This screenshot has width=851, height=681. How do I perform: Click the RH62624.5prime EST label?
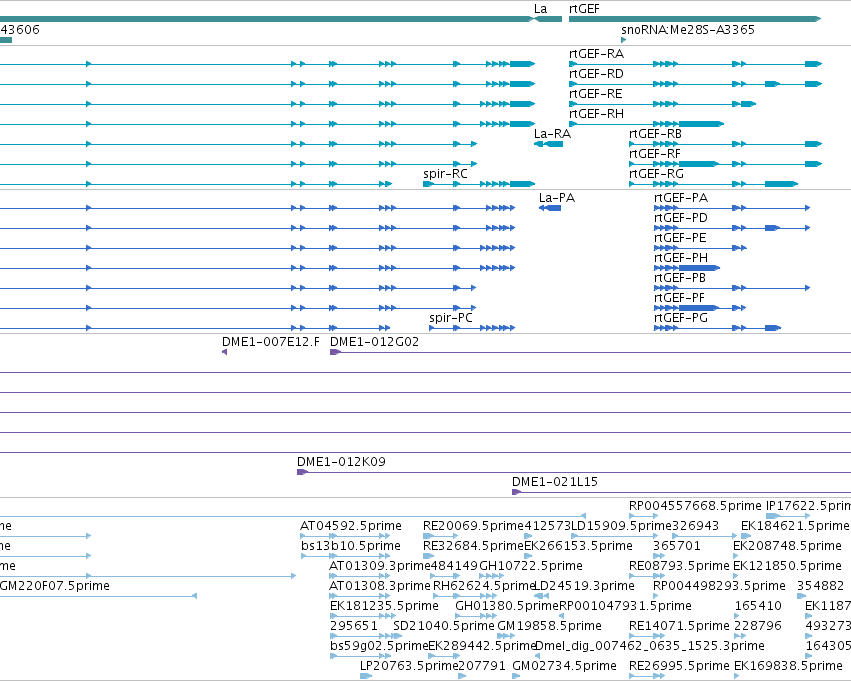(484, 587)
